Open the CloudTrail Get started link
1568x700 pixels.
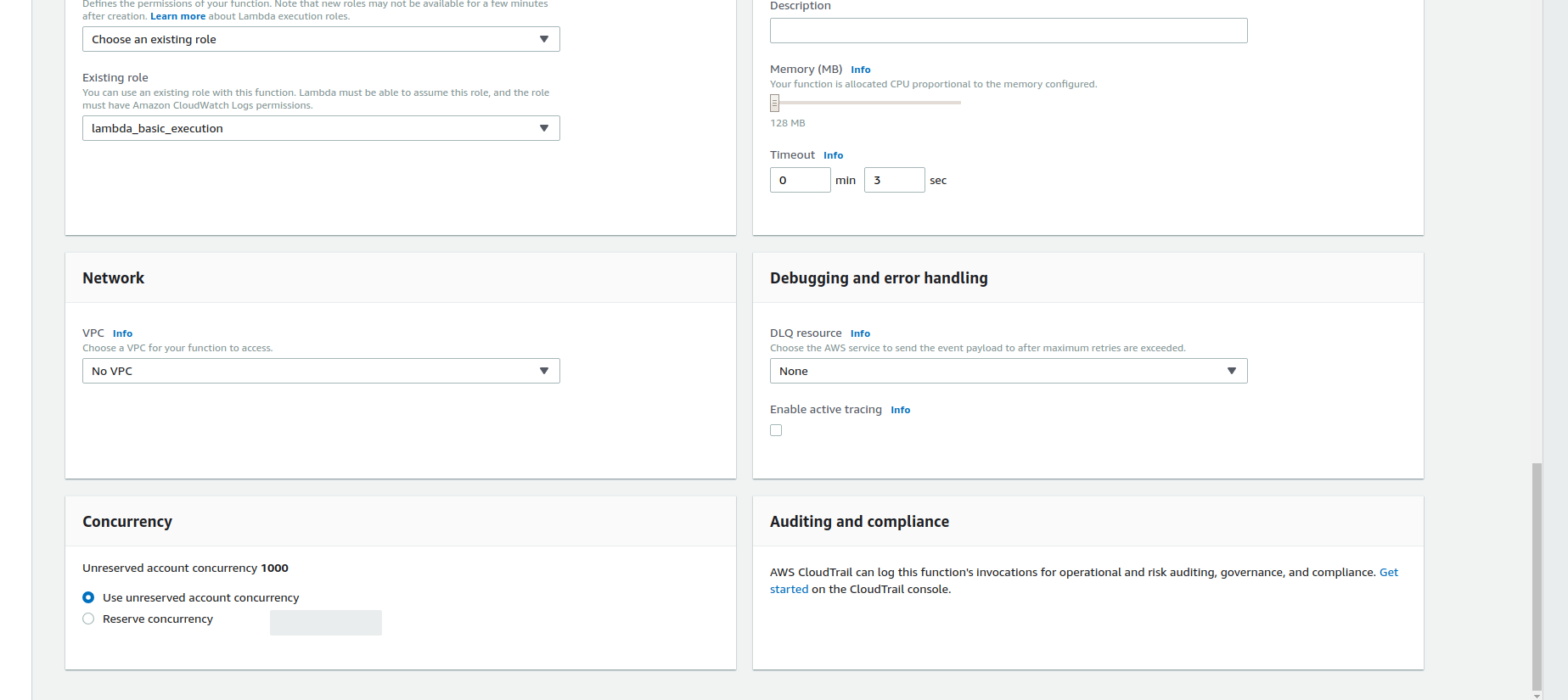1388,573
